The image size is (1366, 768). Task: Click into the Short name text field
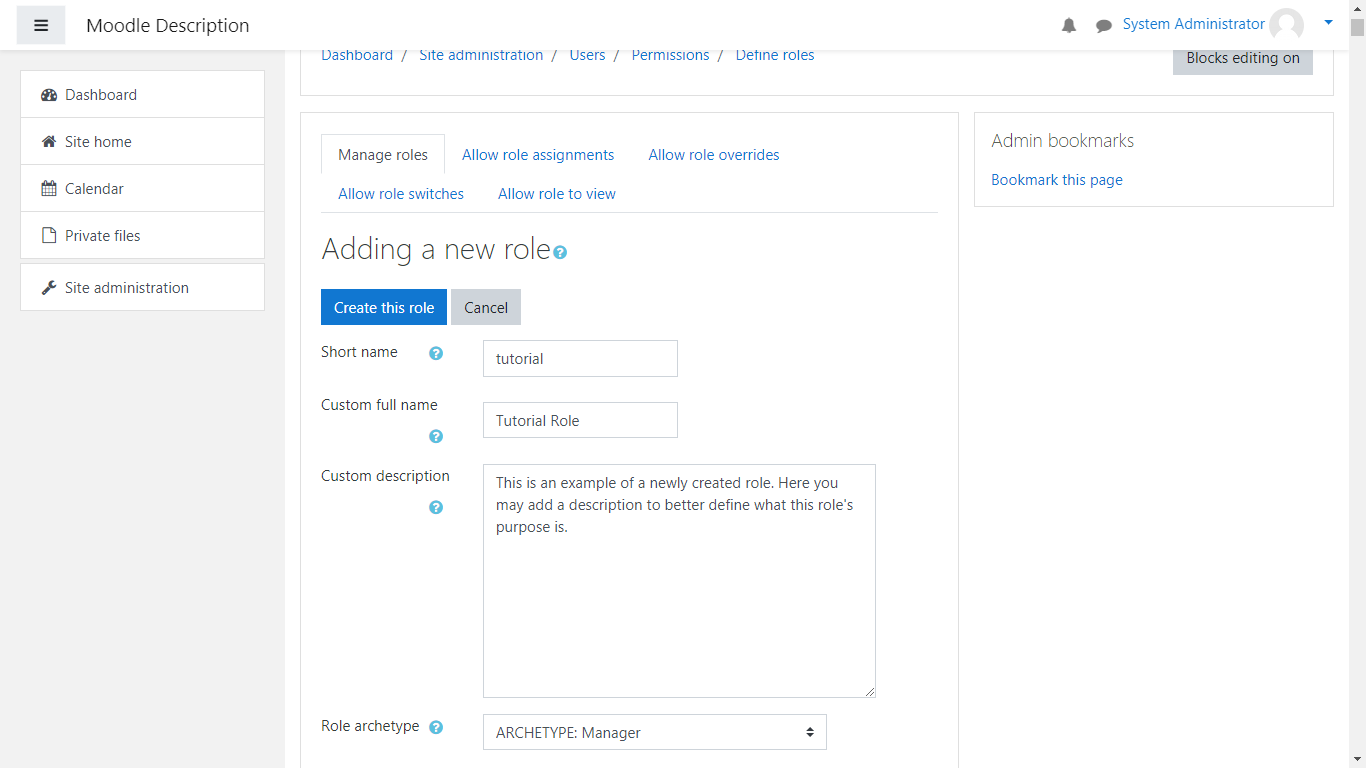[x=580, y=359]
